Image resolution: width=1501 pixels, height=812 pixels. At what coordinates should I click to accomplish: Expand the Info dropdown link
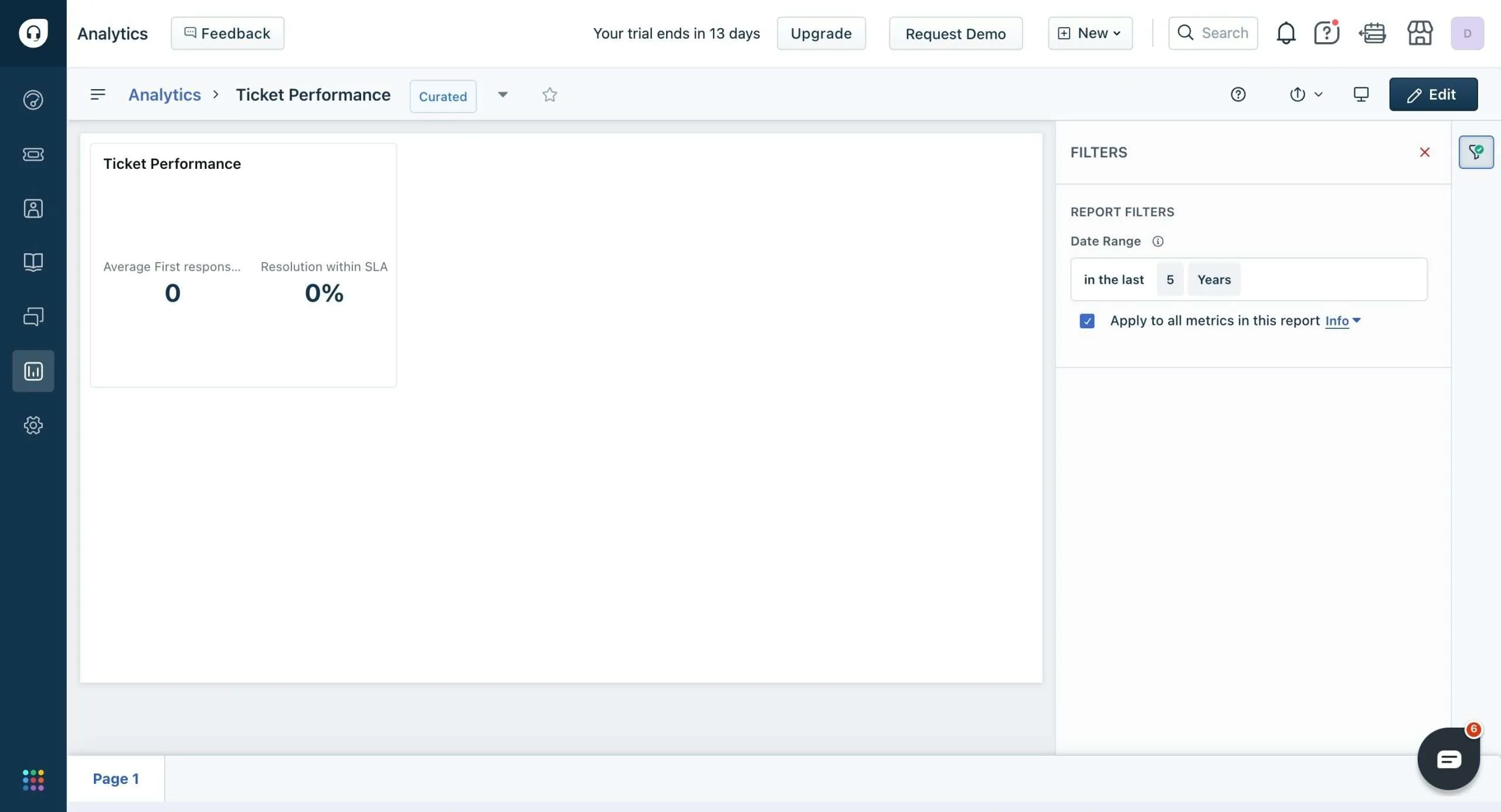point(1343,321)
